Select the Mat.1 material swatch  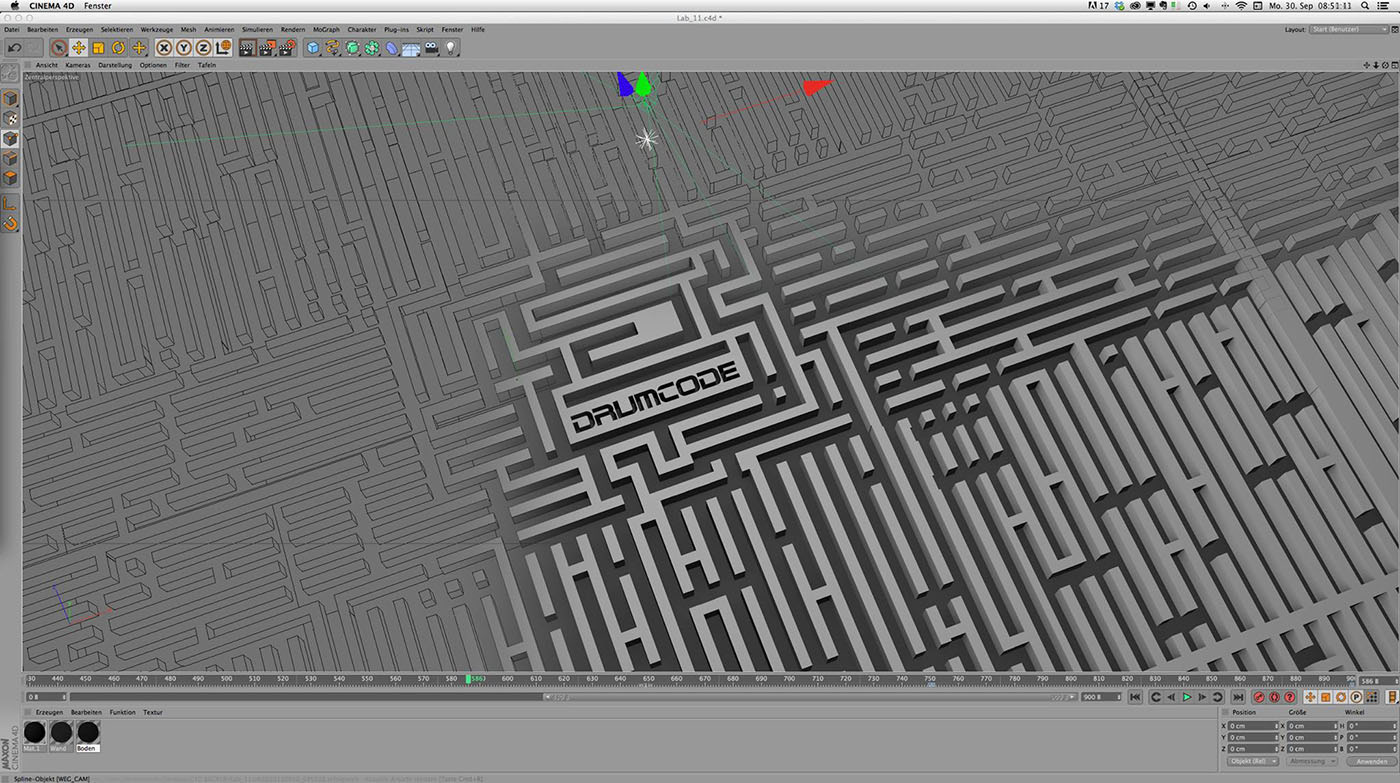coord(34,734)
